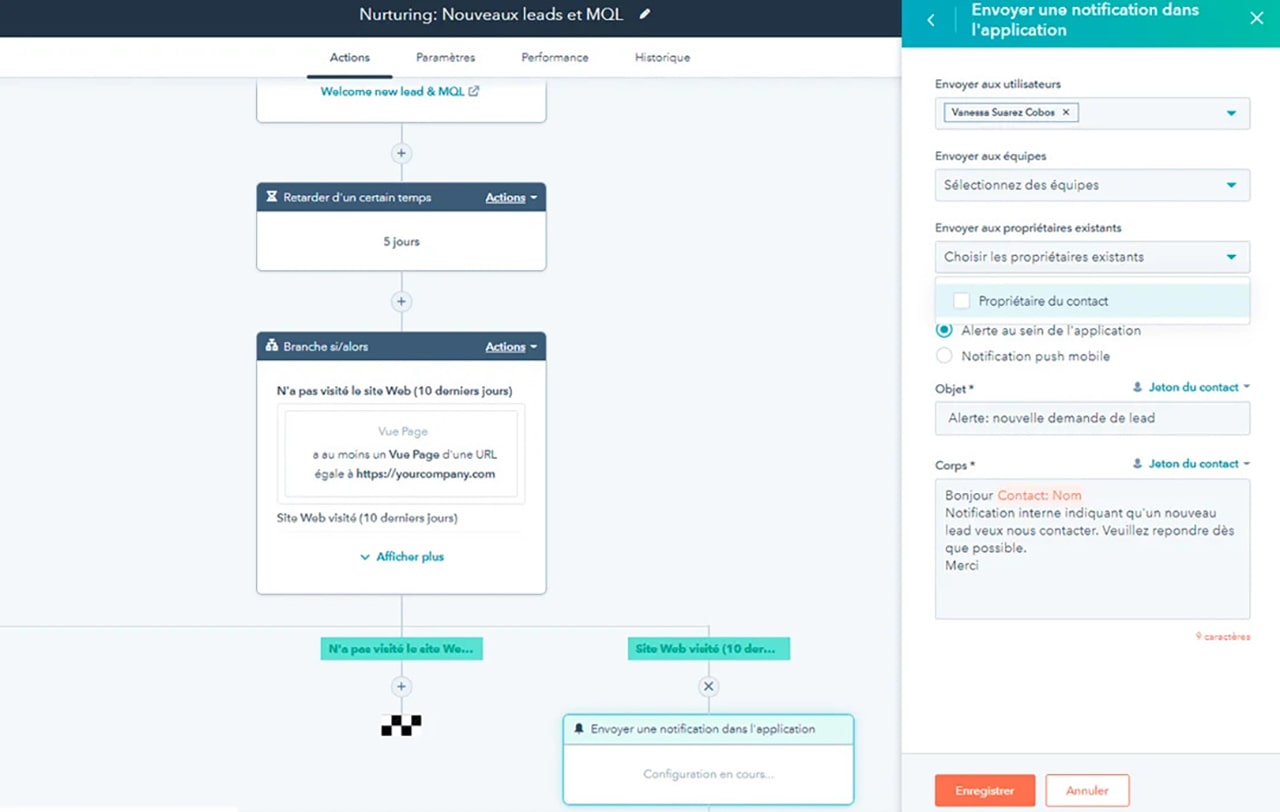Viewport: 1280px width, 812px height.
Task: Select Notification push mobile radio
Action: pos(944,356)
